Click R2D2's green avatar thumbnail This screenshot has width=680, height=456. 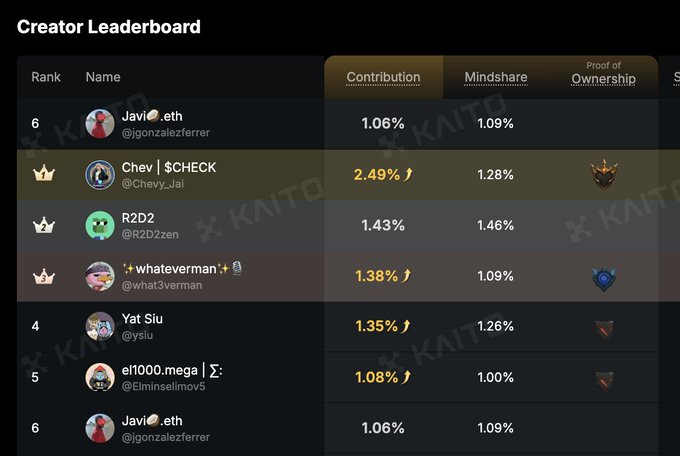tap(100, 225)
